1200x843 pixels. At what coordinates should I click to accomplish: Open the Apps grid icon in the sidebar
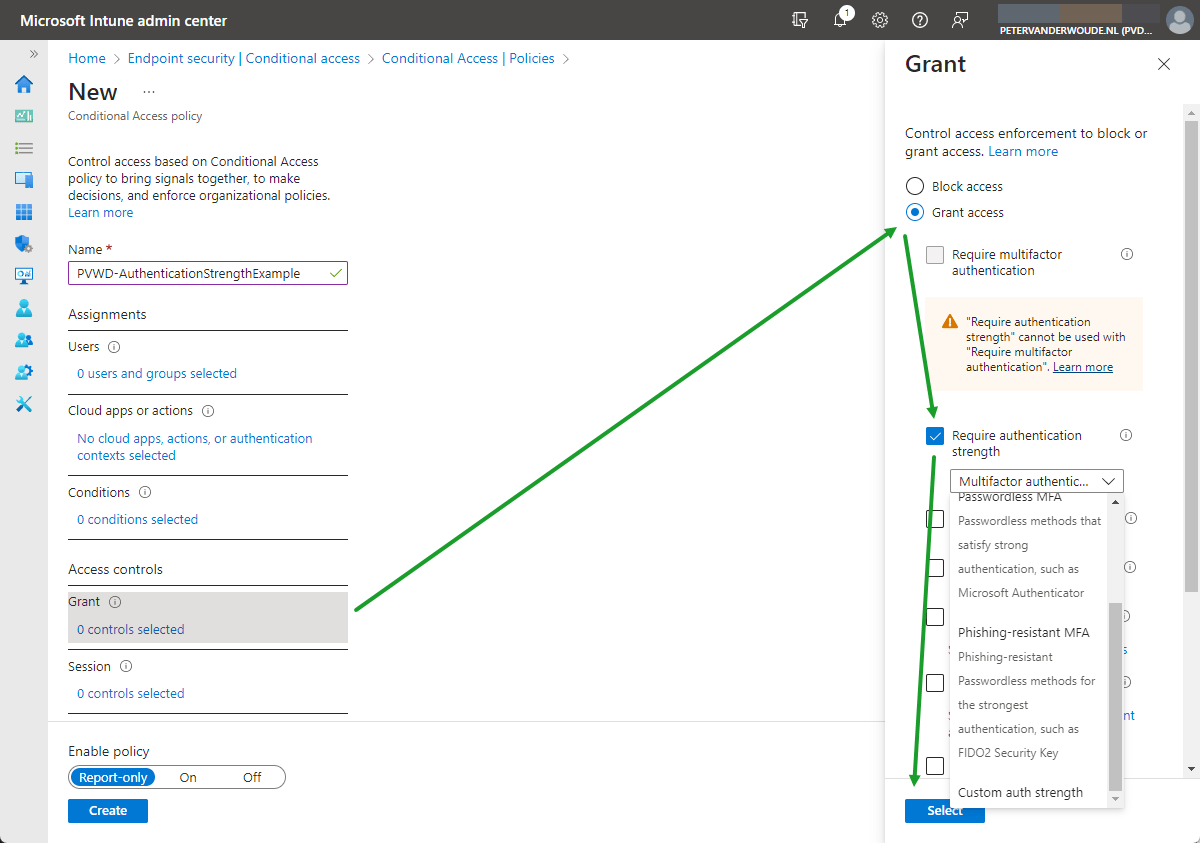tap(24, 211)
